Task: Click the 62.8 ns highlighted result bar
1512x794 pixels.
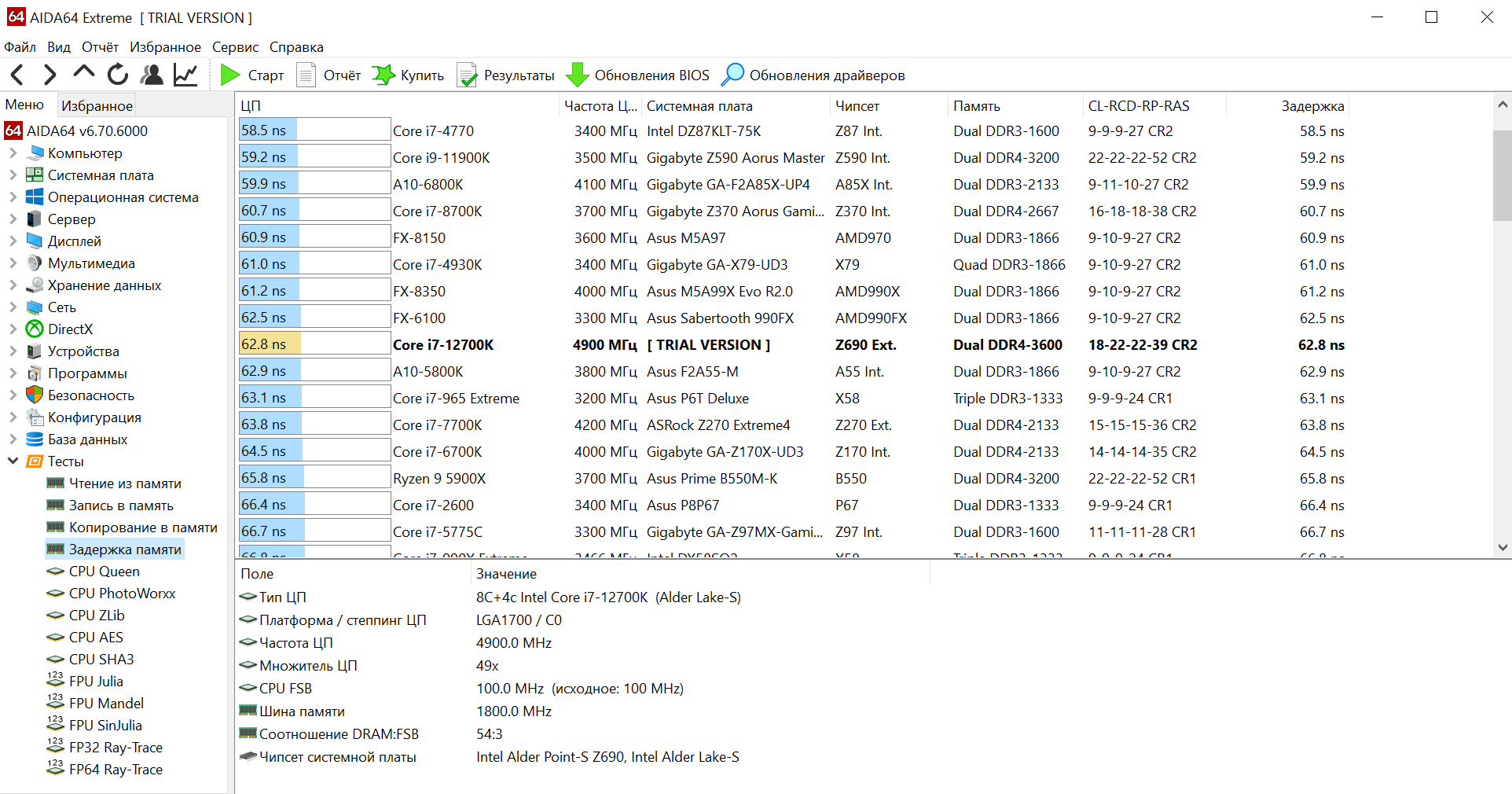Action: 314,344
